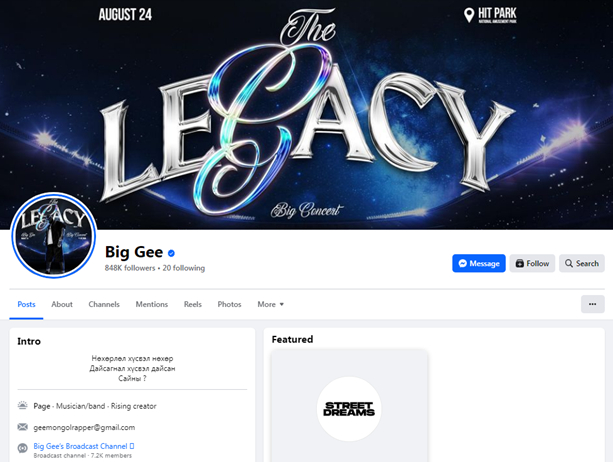The image size is (613, 462).
Task: Open the 20 following link
Action: [x=184, y=268]
